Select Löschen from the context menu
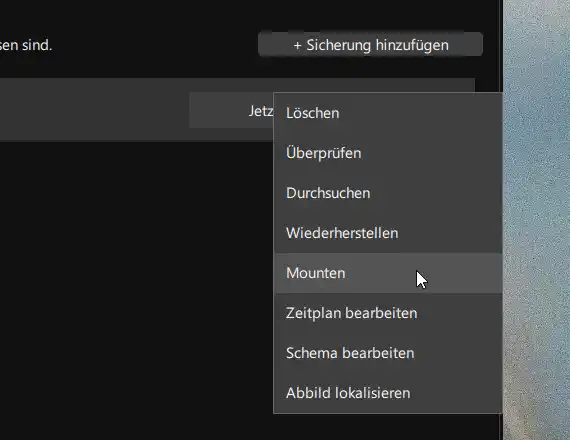Screen dimensions: 570x440 [388, 113]
